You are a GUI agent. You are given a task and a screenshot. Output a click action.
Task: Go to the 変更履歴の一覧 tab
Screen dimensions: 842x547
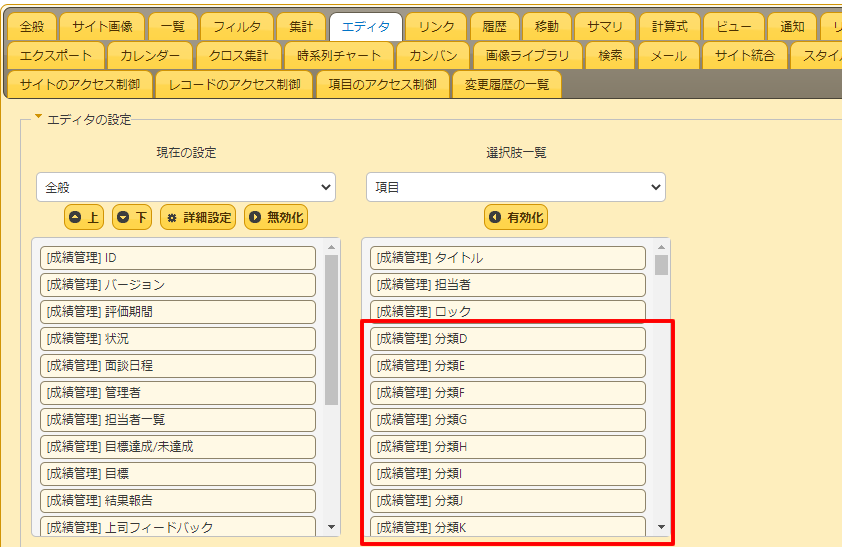[x=507, y=84]
